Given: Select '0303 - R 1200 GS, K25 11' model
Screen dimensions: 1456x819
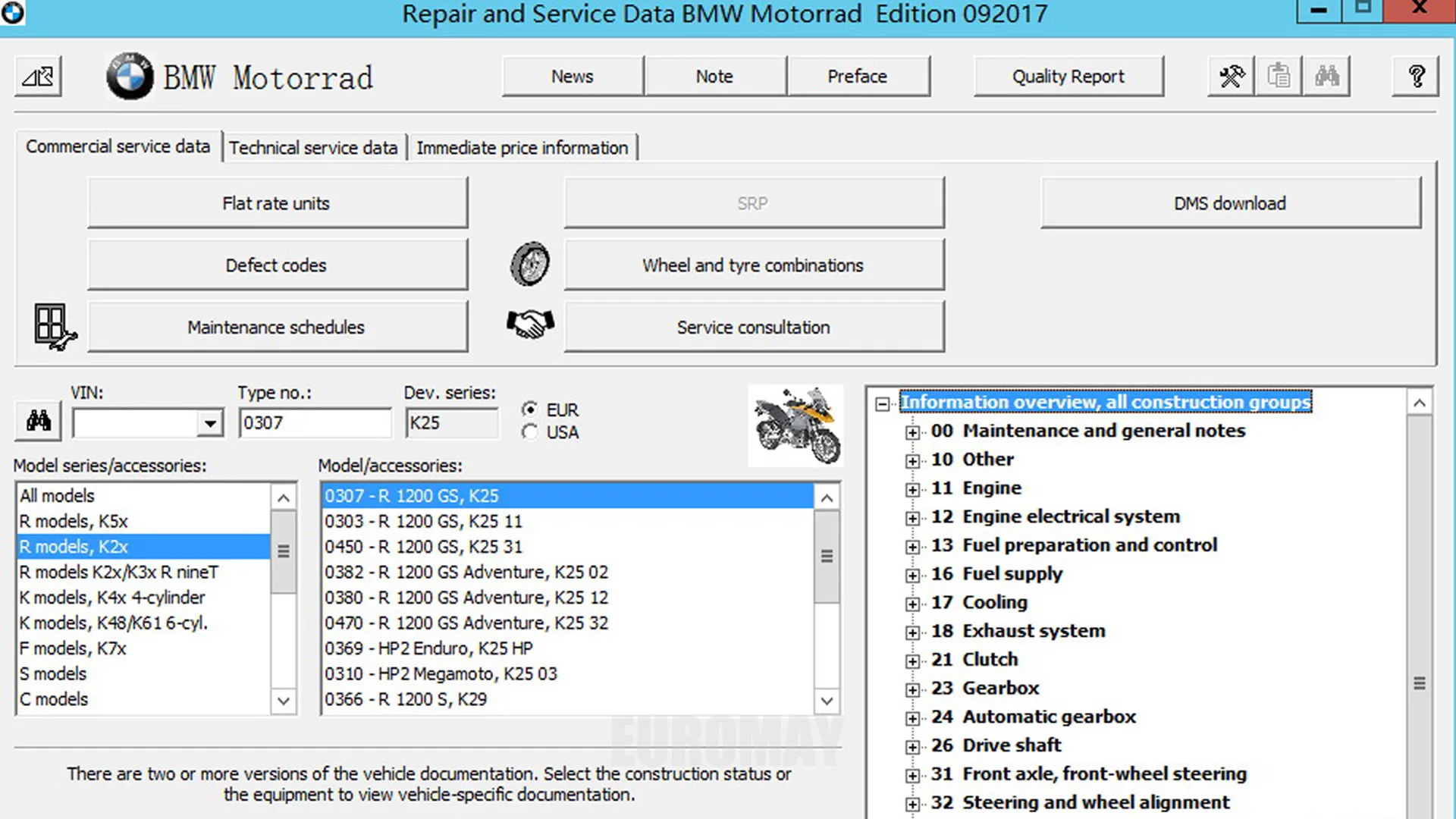Looking at the screenshot, I should pos(567,522).
